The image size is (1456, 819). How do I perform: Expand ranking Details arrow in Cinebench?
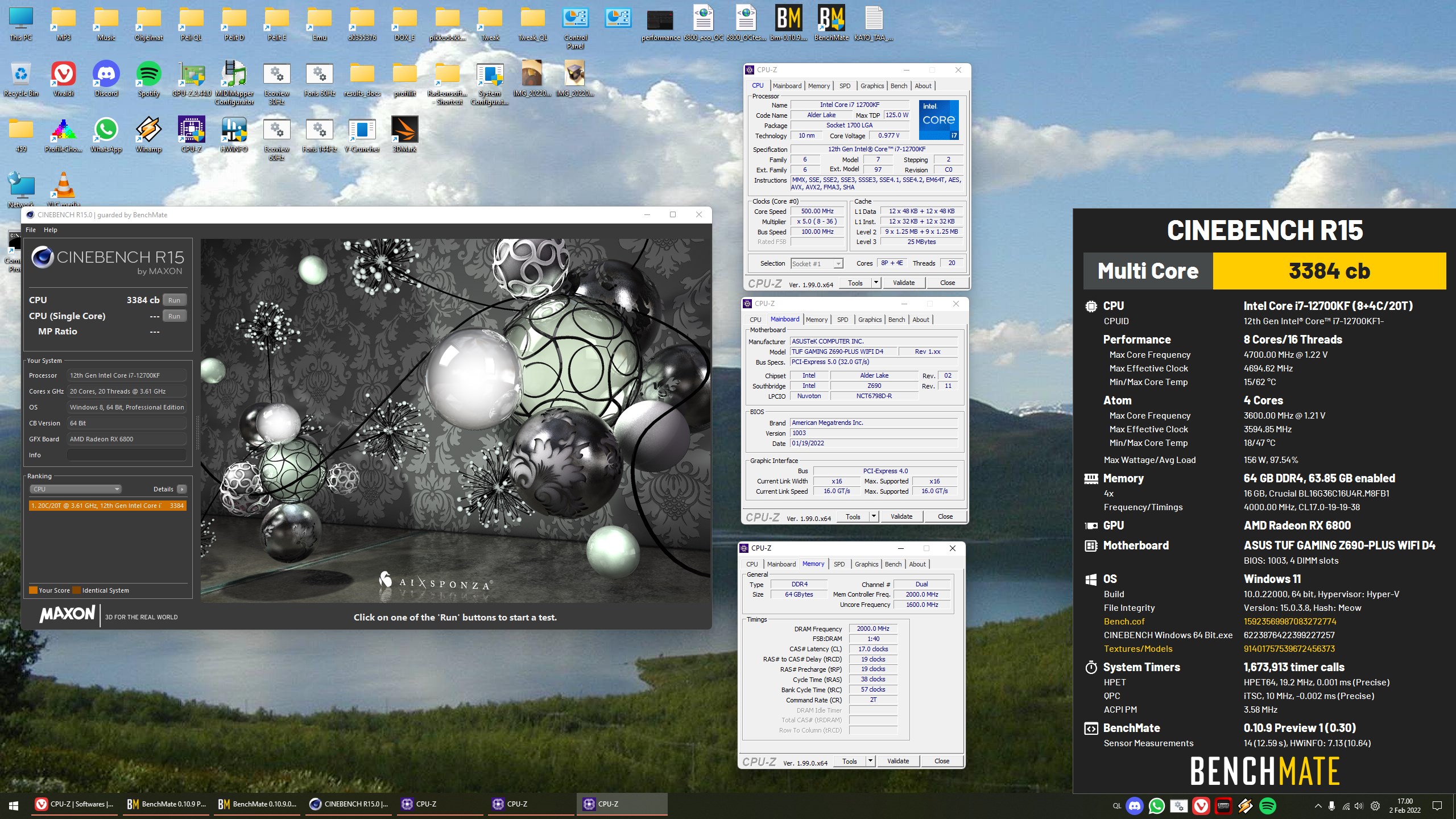pyautogui.click(x=181, y=489)
